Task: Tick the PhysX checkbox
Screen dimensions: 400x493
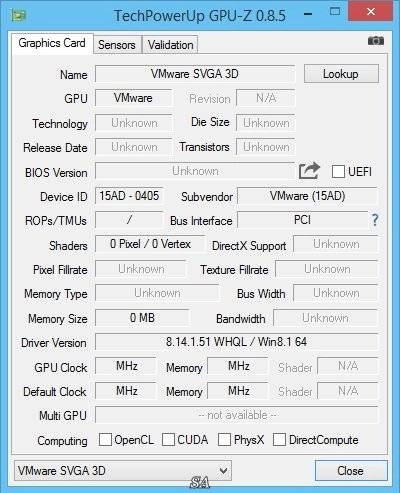Action: [224, 439]
